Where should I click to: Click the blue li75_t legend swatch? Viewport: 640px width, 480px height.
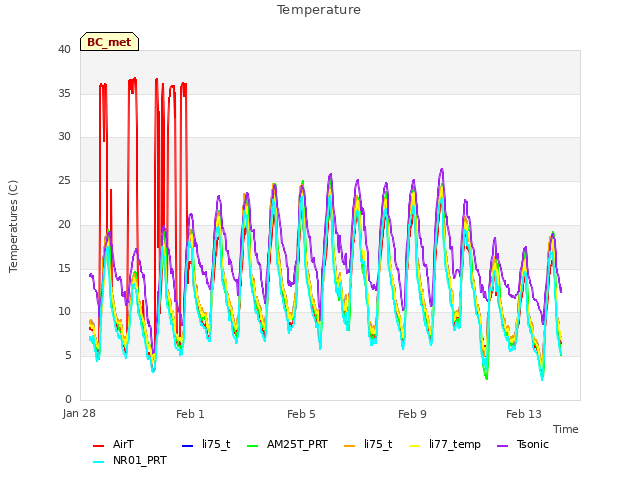pos(187,445)
